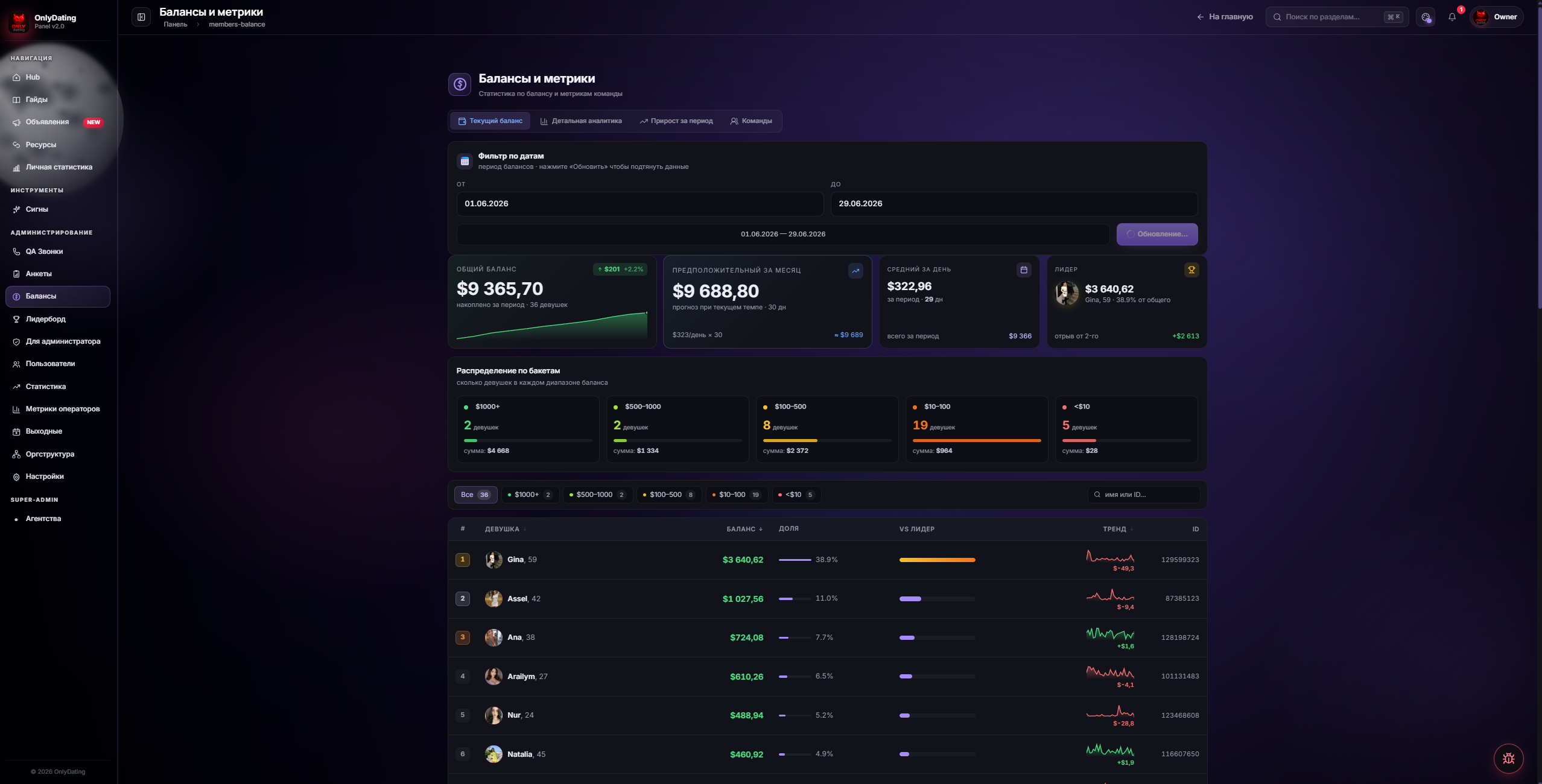The width and height of the screenshot is (1542, 784).
Task: Click the Фильтр по датам calendar icon
Action: (x=465, y=161)
